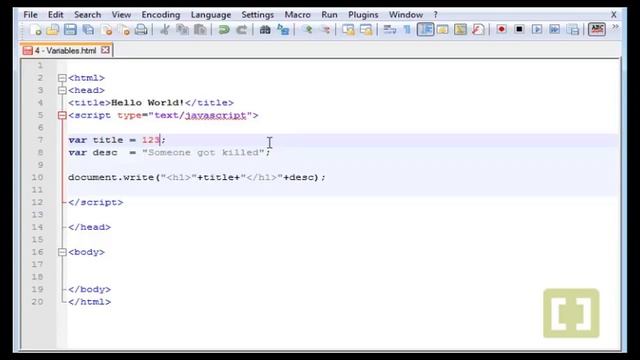This screenshot has width=640, height=360.
Task: Click the Close All documents icon
Action: (x=124, y=30)
